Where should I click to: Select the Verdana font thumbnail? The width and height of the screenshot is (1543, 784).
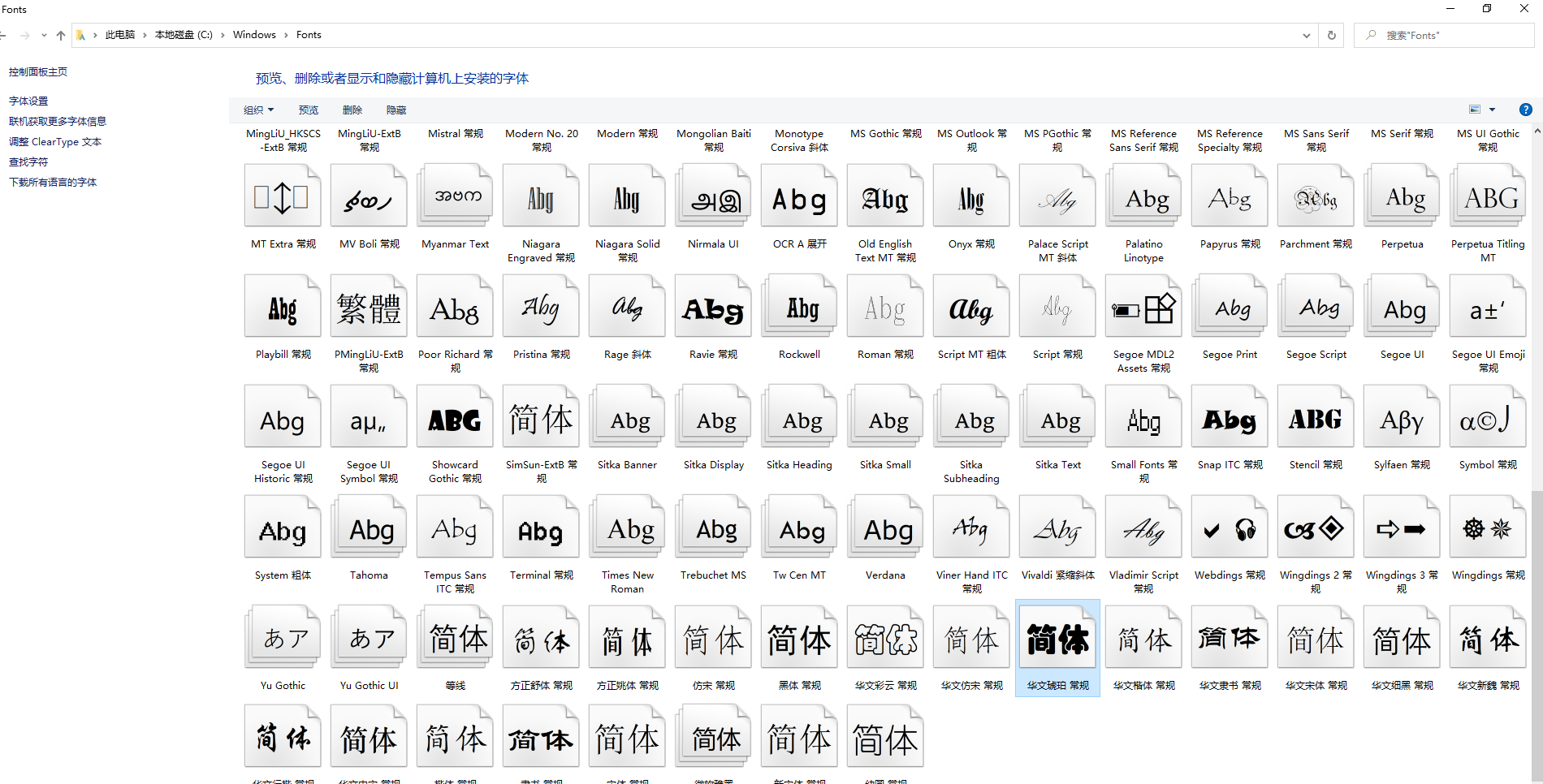point(884,526)
